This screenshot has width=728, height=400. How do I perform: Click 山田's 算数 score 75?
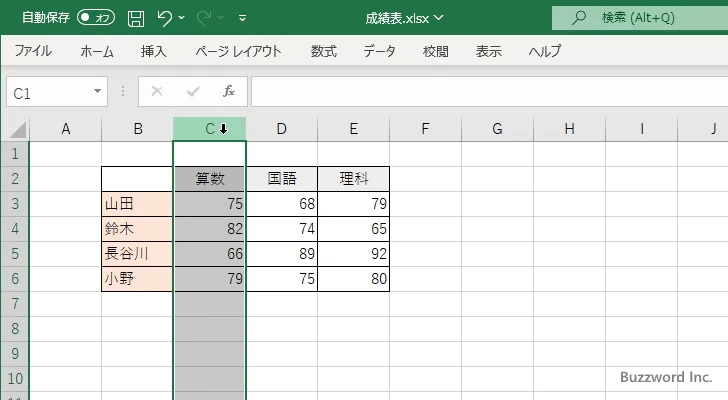click(209, 204)
